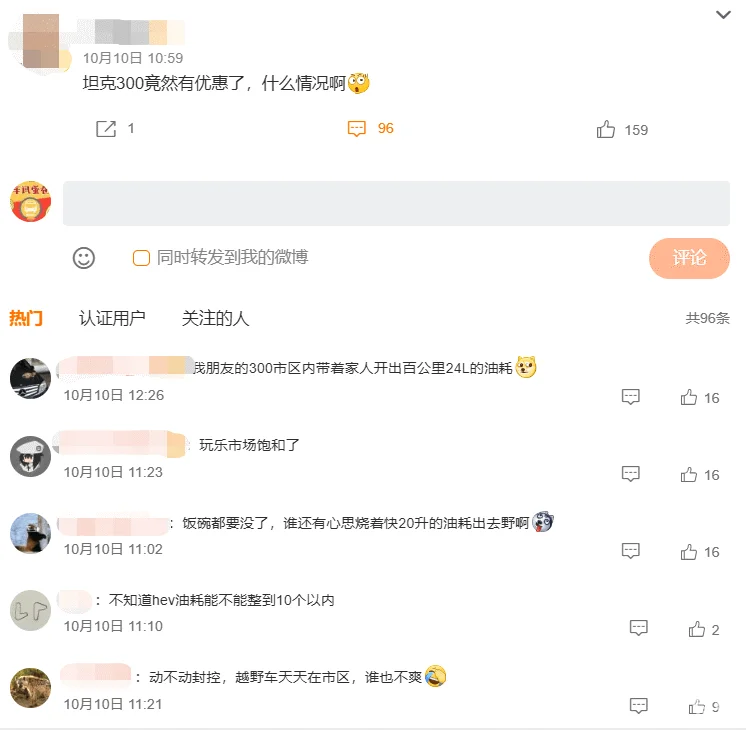746x730 pixels.
Task: Open the post author's blurred avatar
Action: point(40,42)
